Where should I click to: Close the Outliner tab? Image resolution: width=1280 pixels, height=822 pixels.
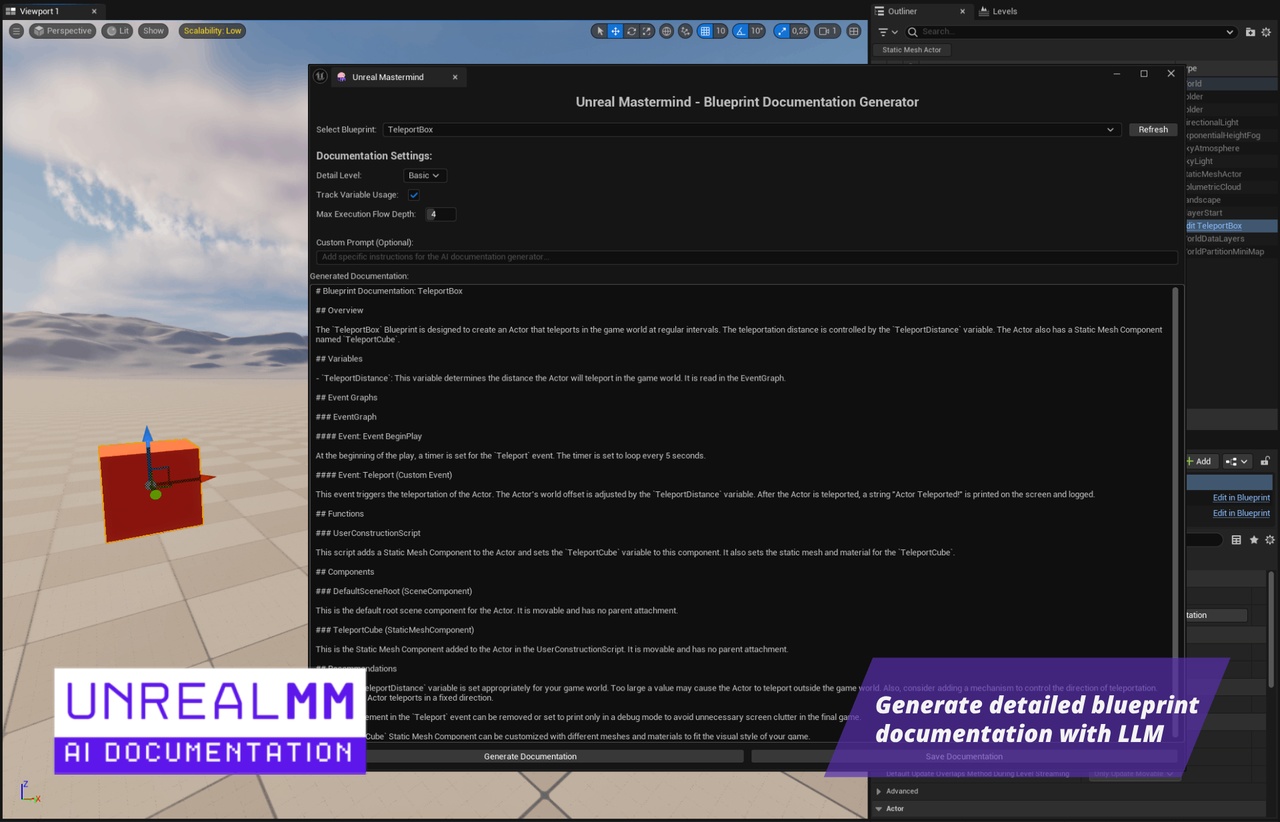tap(963, 11)
